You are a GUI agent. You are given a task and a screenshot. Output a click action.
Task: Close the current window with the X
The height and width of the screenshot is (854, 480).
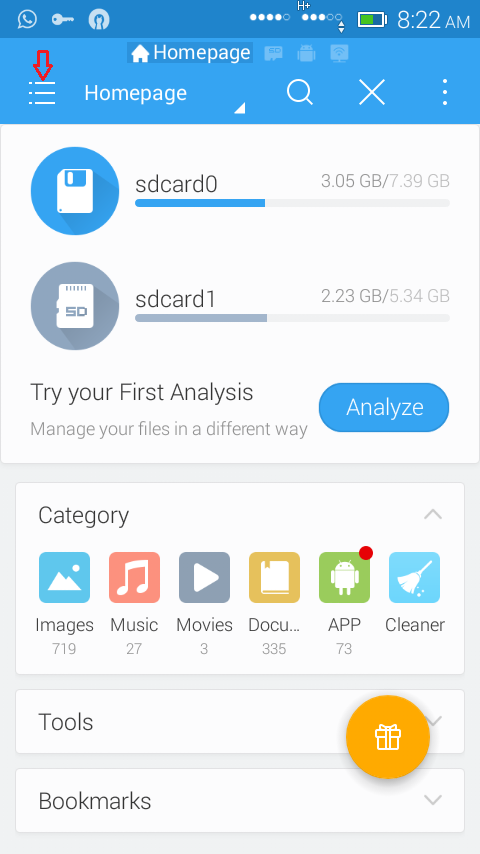coord(372,92)
